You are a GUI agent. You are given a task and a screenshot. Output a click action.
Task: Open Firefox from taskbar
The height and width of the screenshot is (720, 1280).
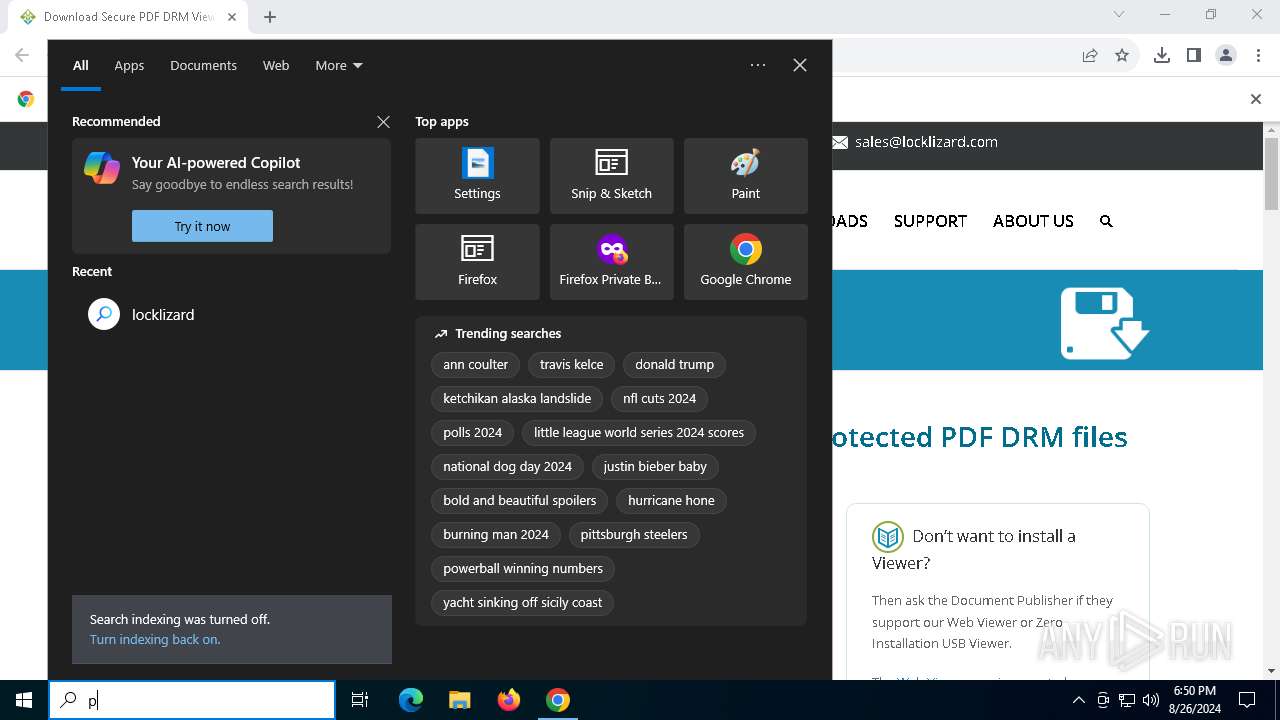click(x=509, y=700)
